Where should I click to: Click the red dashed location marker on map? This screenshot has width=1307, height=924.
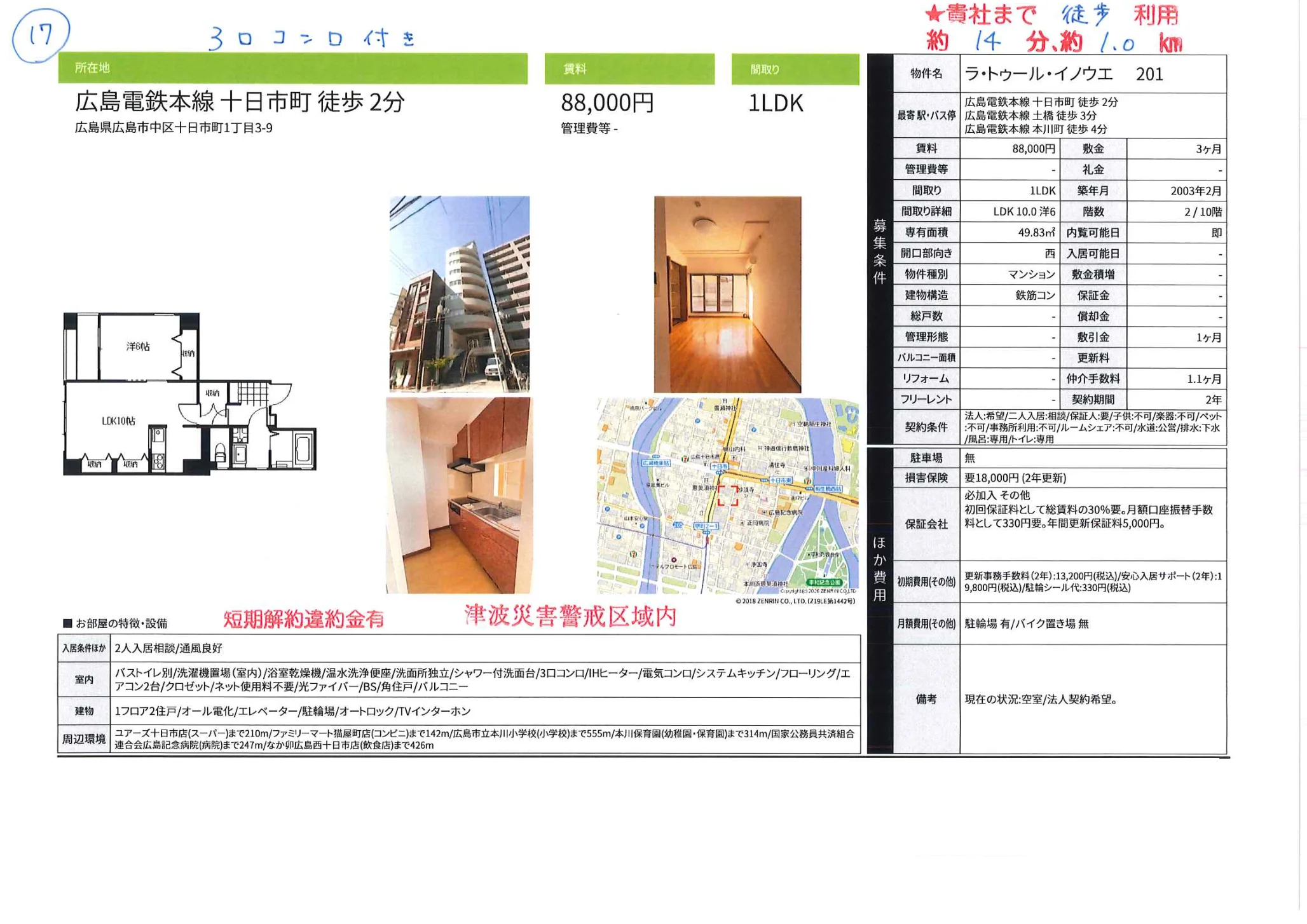pos(728,496)
